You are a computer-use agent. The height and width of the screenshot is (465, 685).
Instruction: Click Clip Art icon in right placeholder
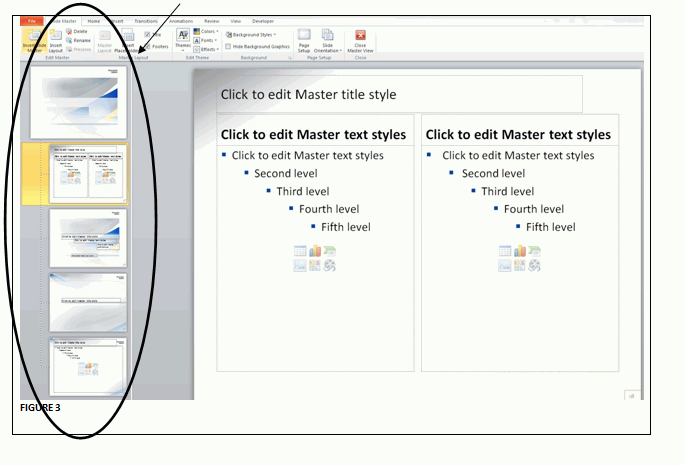click(520, 265)
